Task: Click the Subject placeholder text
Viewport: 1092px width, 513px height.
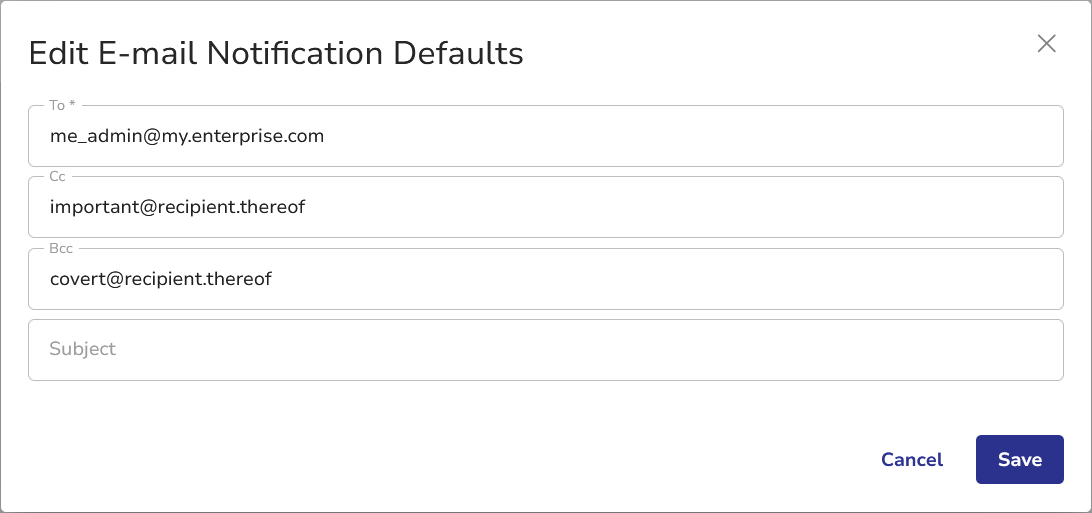Action: click(83, 349)
